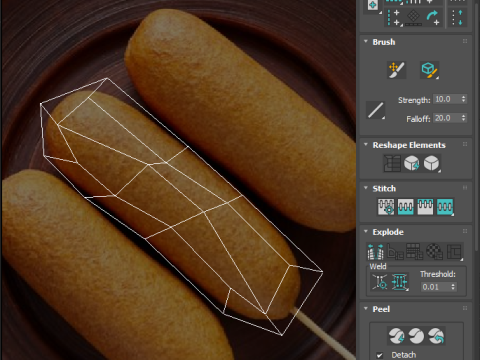This screenshot has width=480, height=360.
Task: Adjust the Strength spinner arrows
Action: (x=464, y=99)
